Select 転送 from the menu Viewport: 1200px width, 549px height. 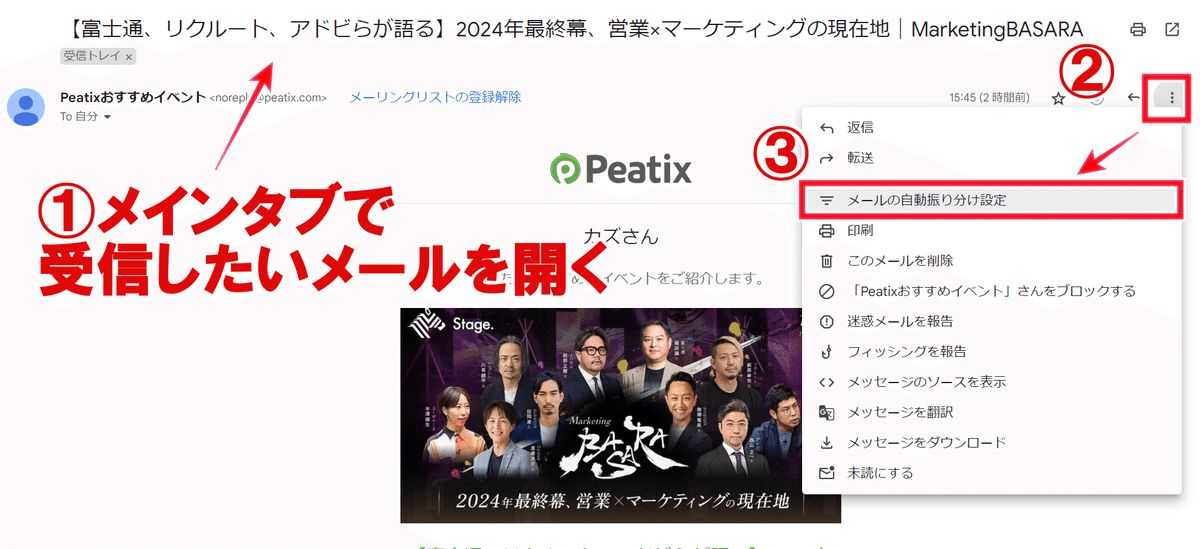click(x=991, y=158)
